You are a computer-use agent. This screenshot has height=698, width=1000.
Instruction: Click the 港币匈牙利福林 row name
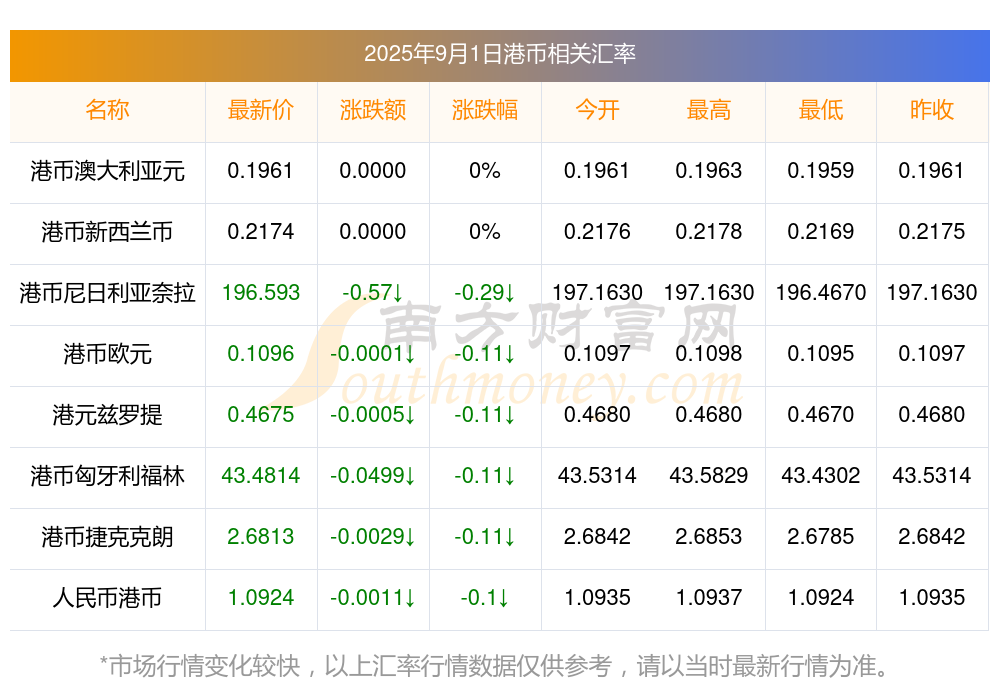[x=107, y=476]
